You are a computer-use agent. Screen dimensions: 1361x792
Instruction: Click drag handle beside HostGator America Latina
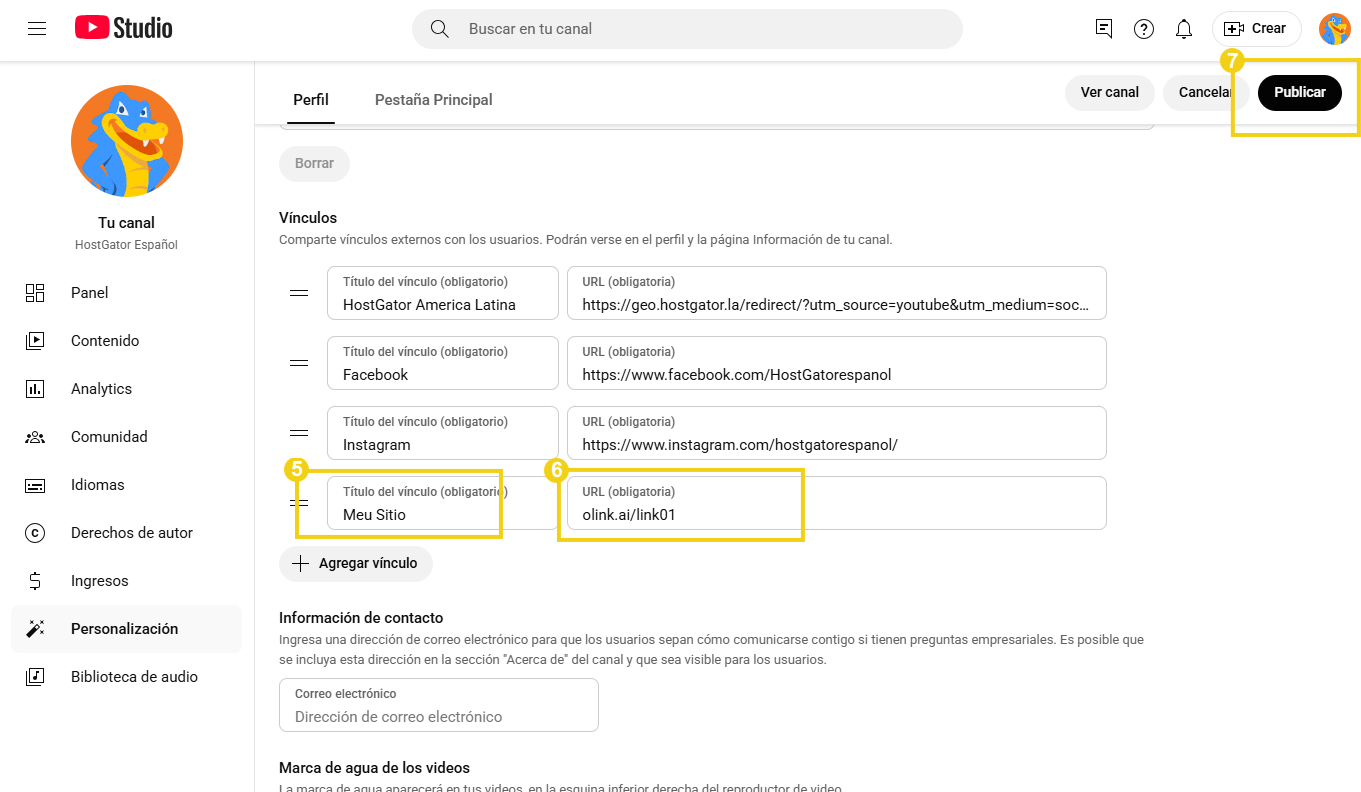point(299,293)
